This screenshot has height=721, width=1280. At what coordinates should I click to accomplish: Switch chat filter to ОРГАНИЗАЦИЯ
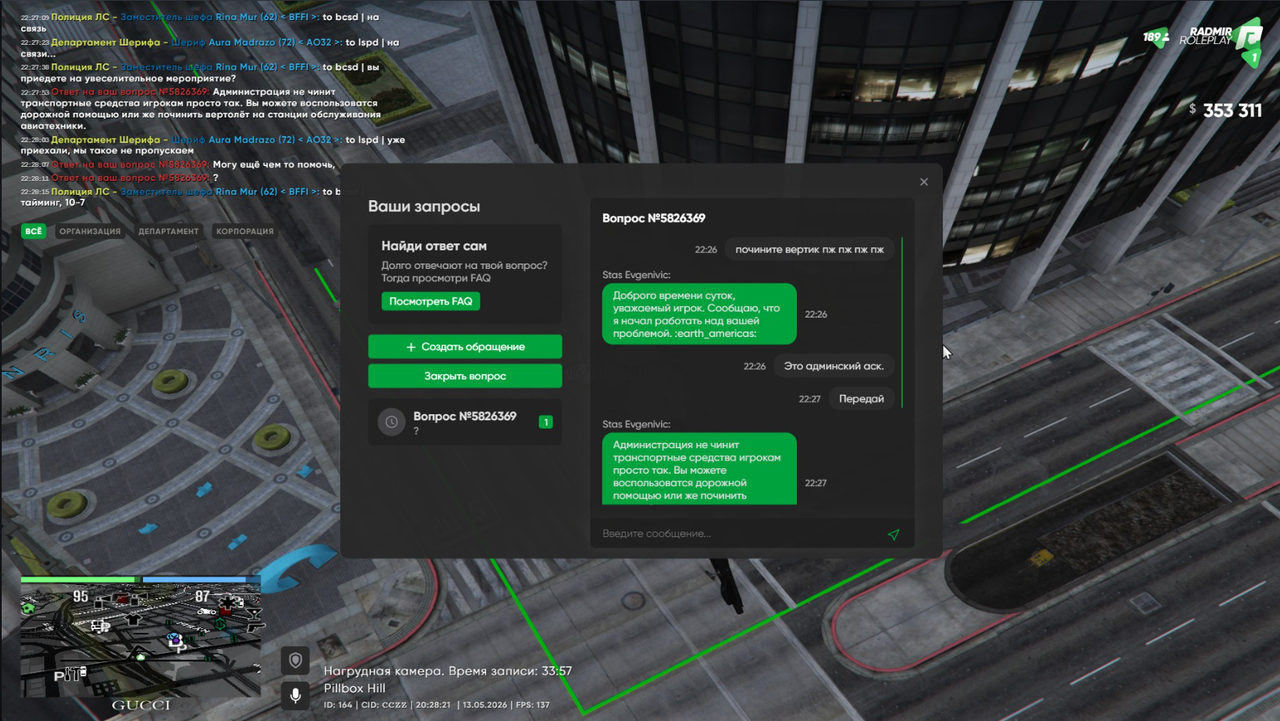click(90, 231)
